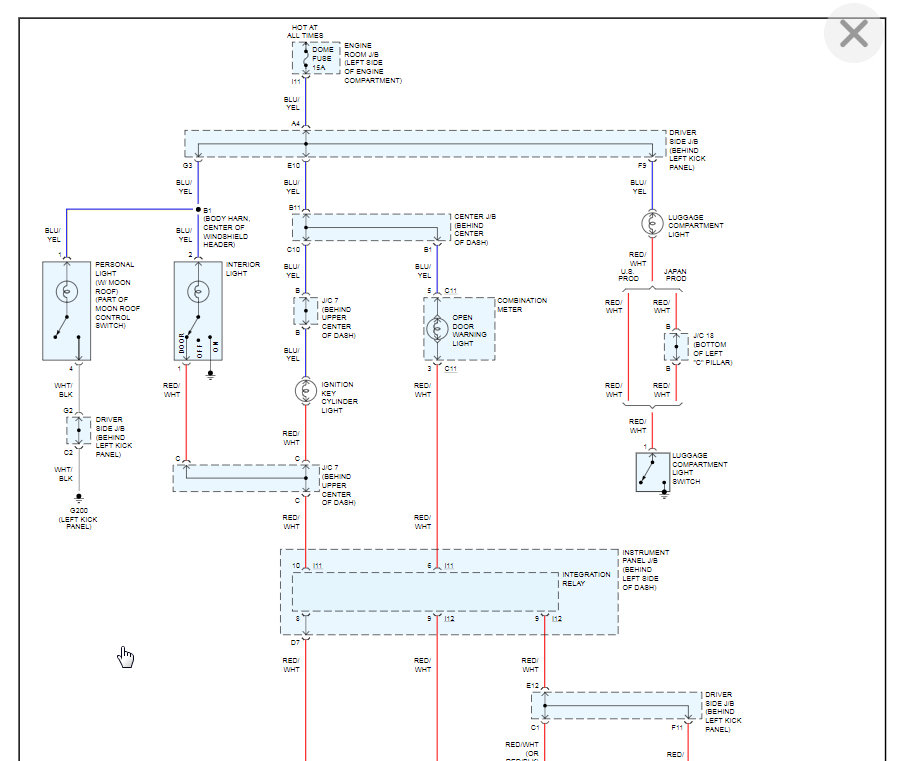Screen dimensions: 903x761
Task: Click the 'INTEGRATION RELAY' label
Action: pyautogui.click(x=586, y=579)
